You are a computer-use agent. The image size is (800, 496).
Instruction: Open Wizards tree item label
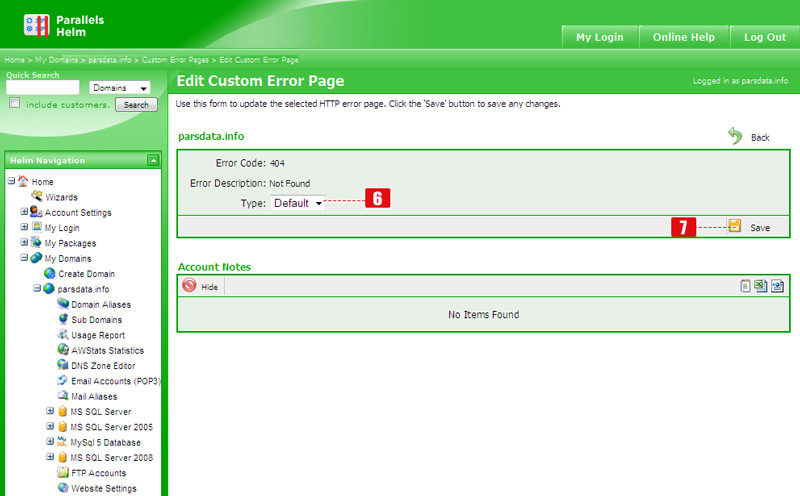pyautogui.click(x=61, y=197)
